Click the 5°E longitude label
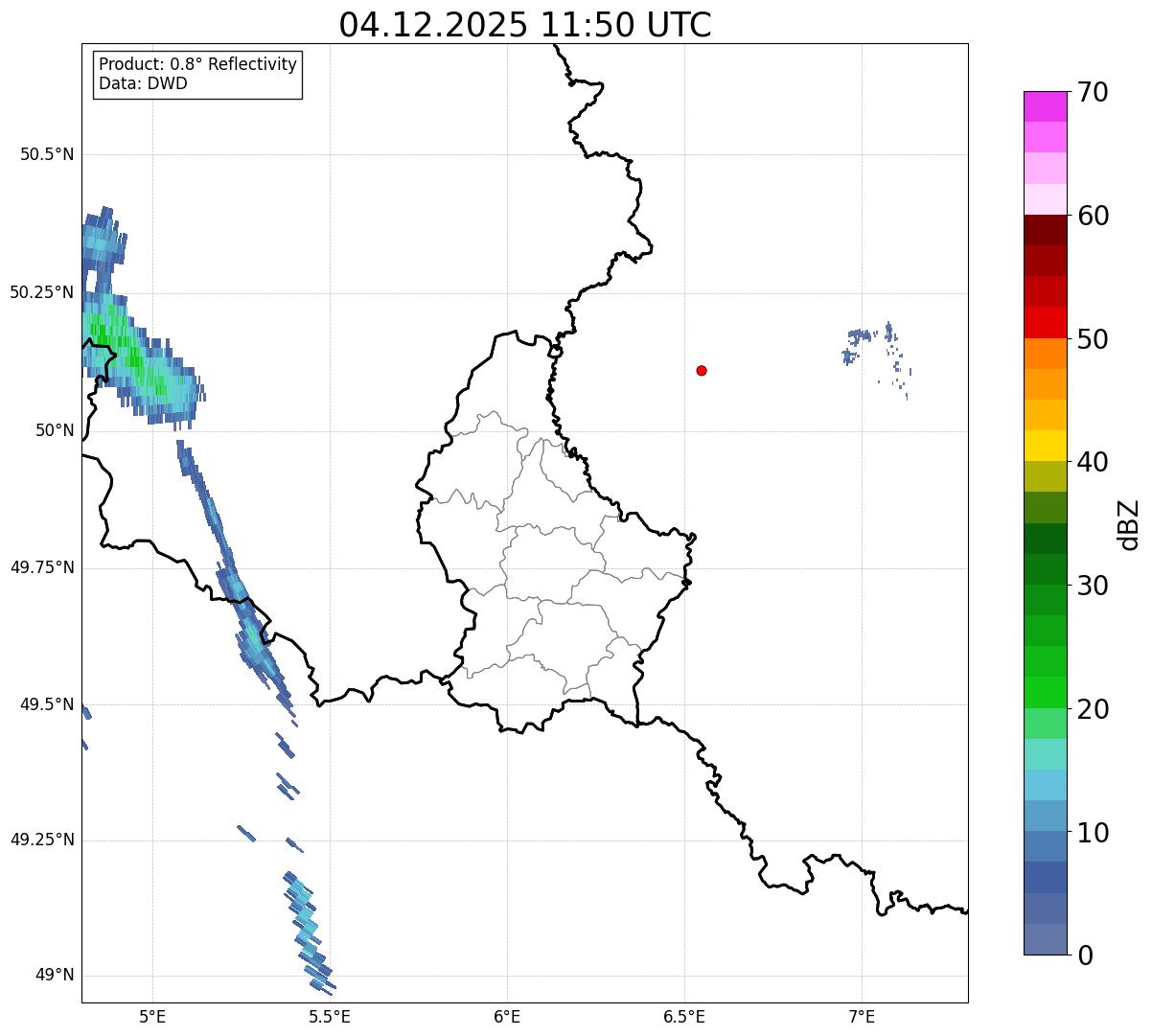The width and height of the screenshot is (1152, 1036). [x=153, y=1016]
